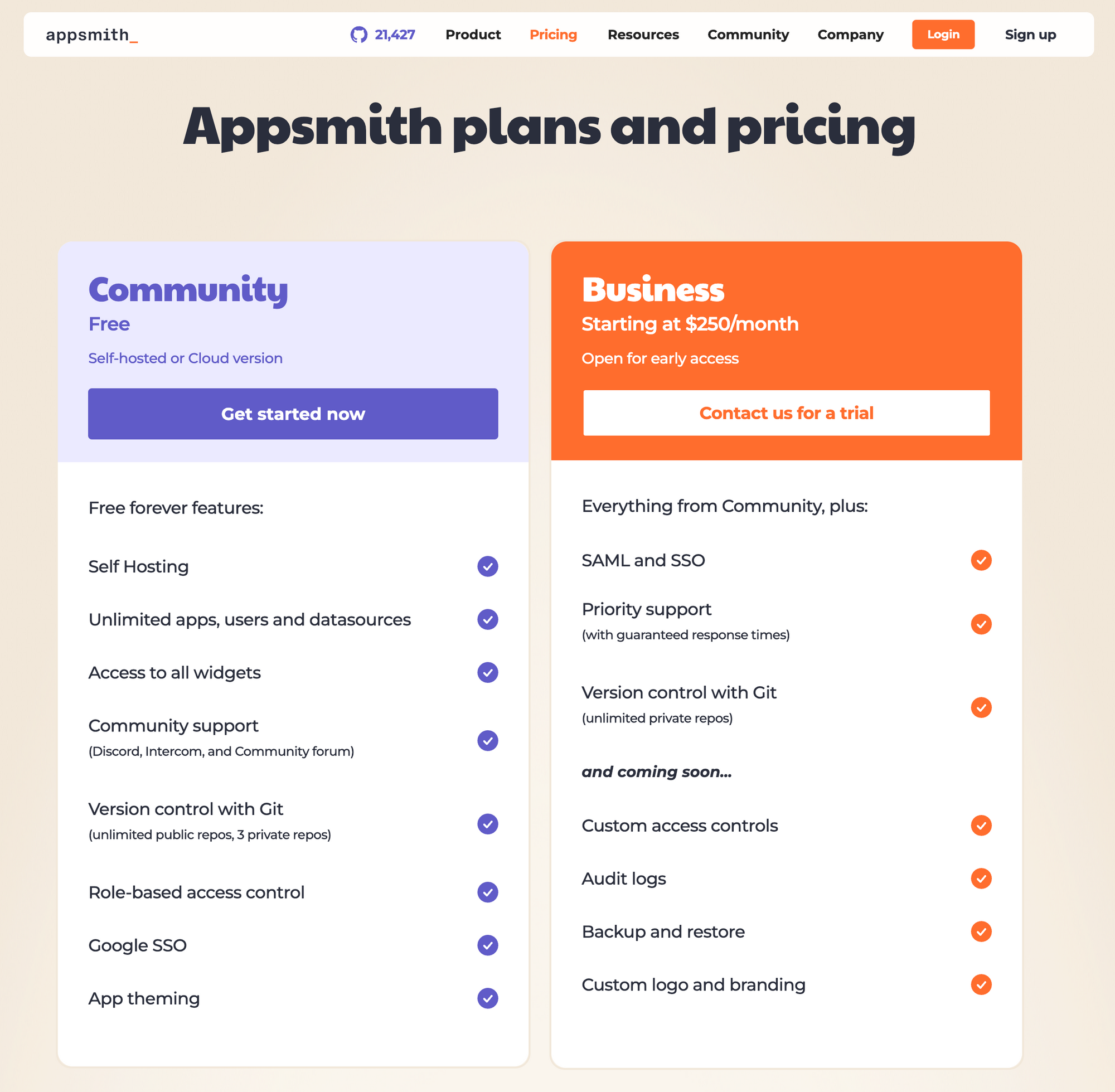This screenshot has height=1092, width=1115.
Task: Click checkmark icon beside App theming
Action: [x=487, y=998]
